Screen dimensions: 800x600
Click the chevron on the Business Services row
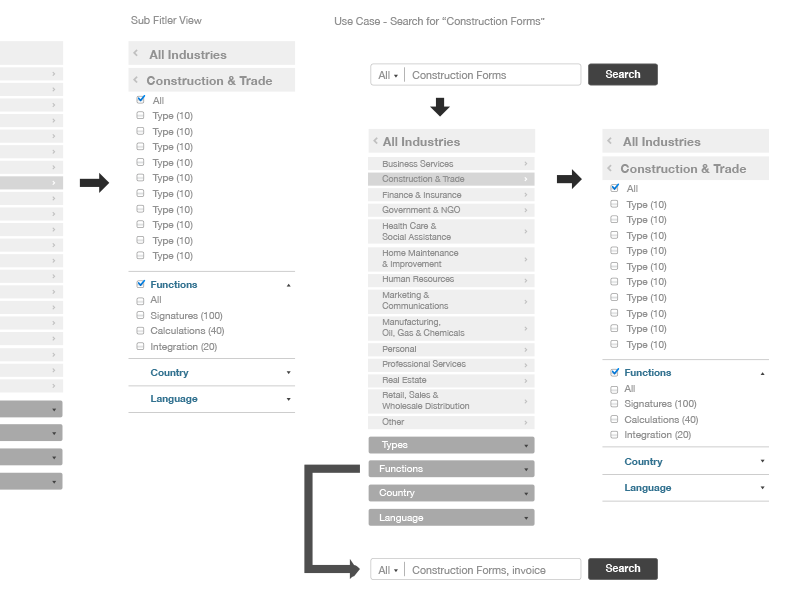tap(526, 164)
